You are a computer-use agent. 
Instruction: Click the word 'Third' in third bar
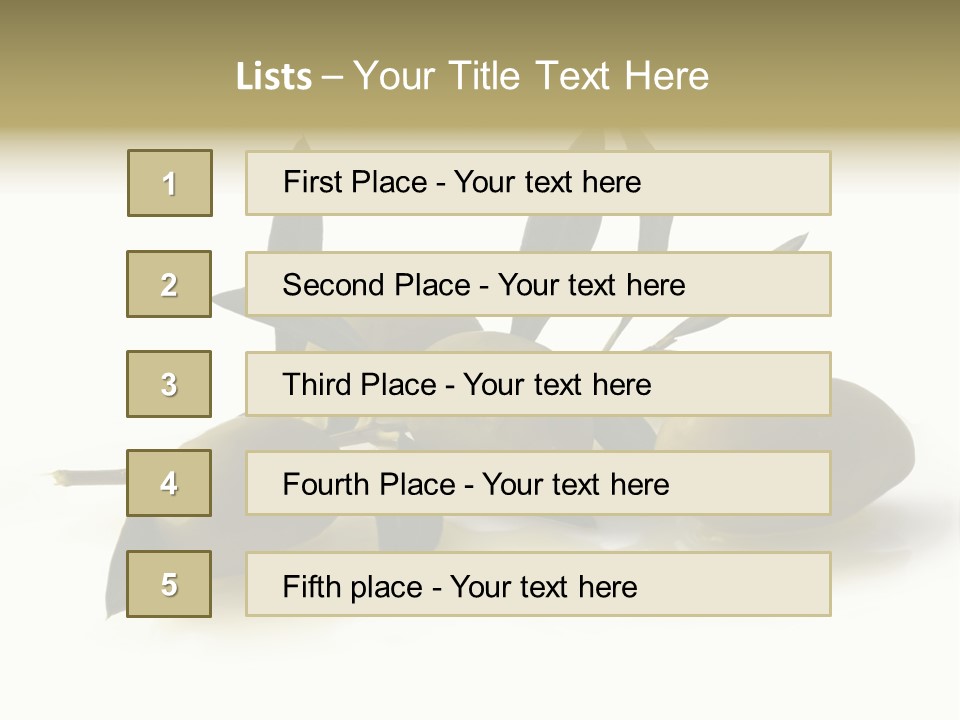point(318,385)
